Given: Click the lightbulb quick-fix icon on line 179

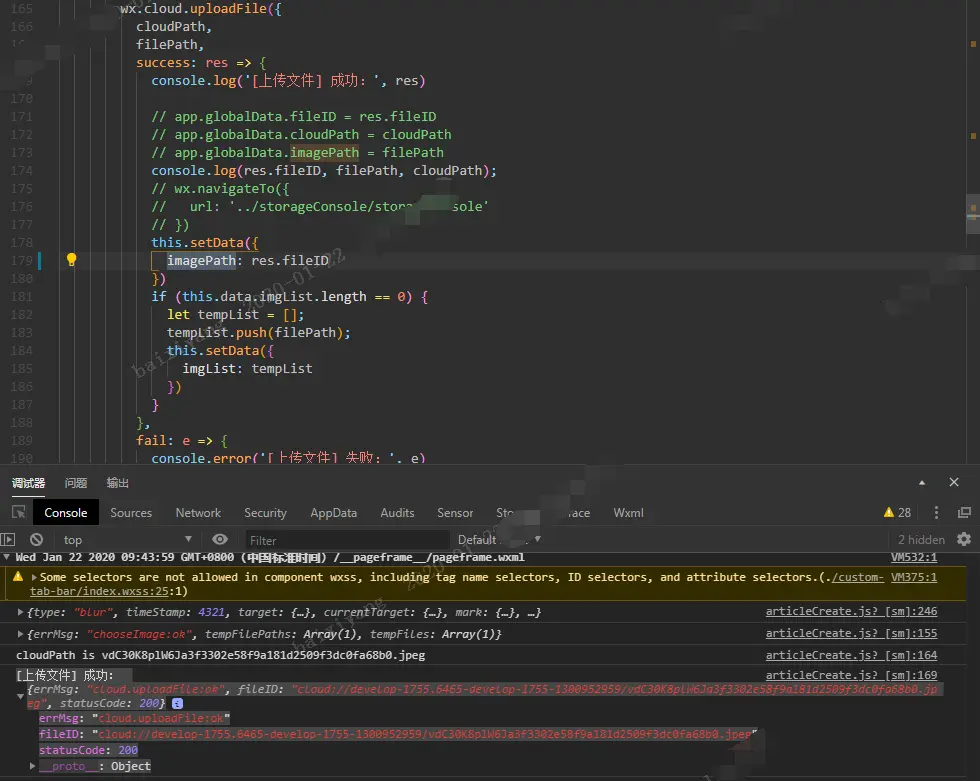Looking at the screenshot, I should (x=71, y=260).
